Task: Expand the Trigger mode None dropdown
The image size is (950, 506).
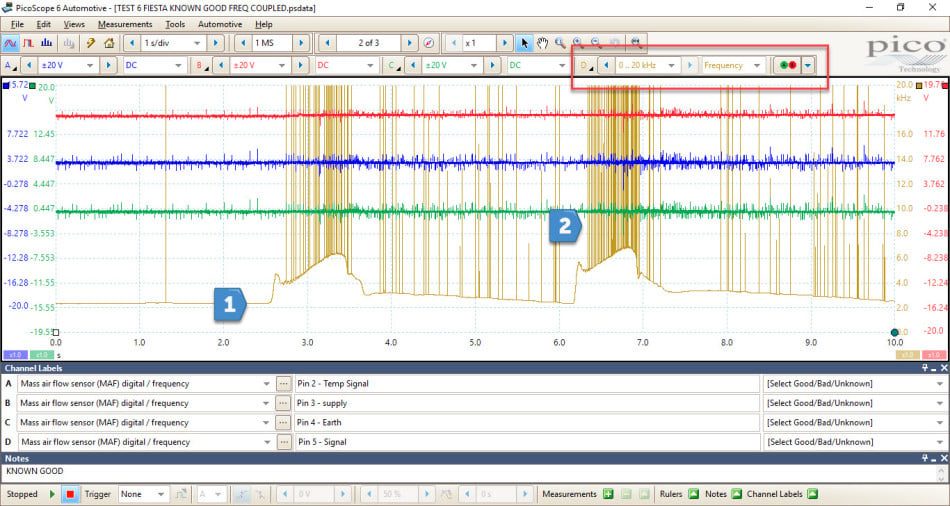Action: tap(144, 494)
